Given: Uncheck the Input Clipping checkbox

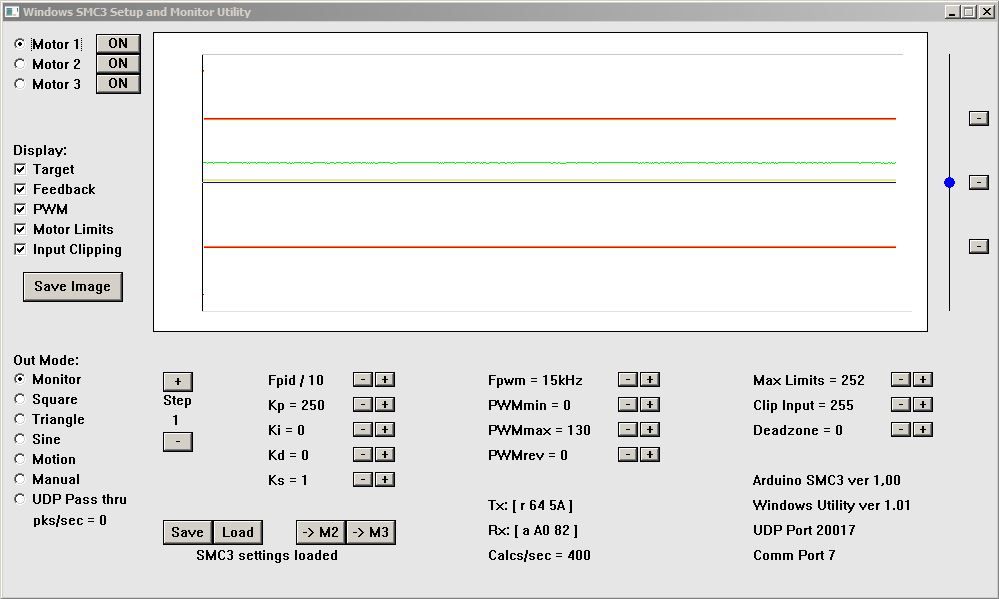Looking at the screenshot, I should click(20, 249).
